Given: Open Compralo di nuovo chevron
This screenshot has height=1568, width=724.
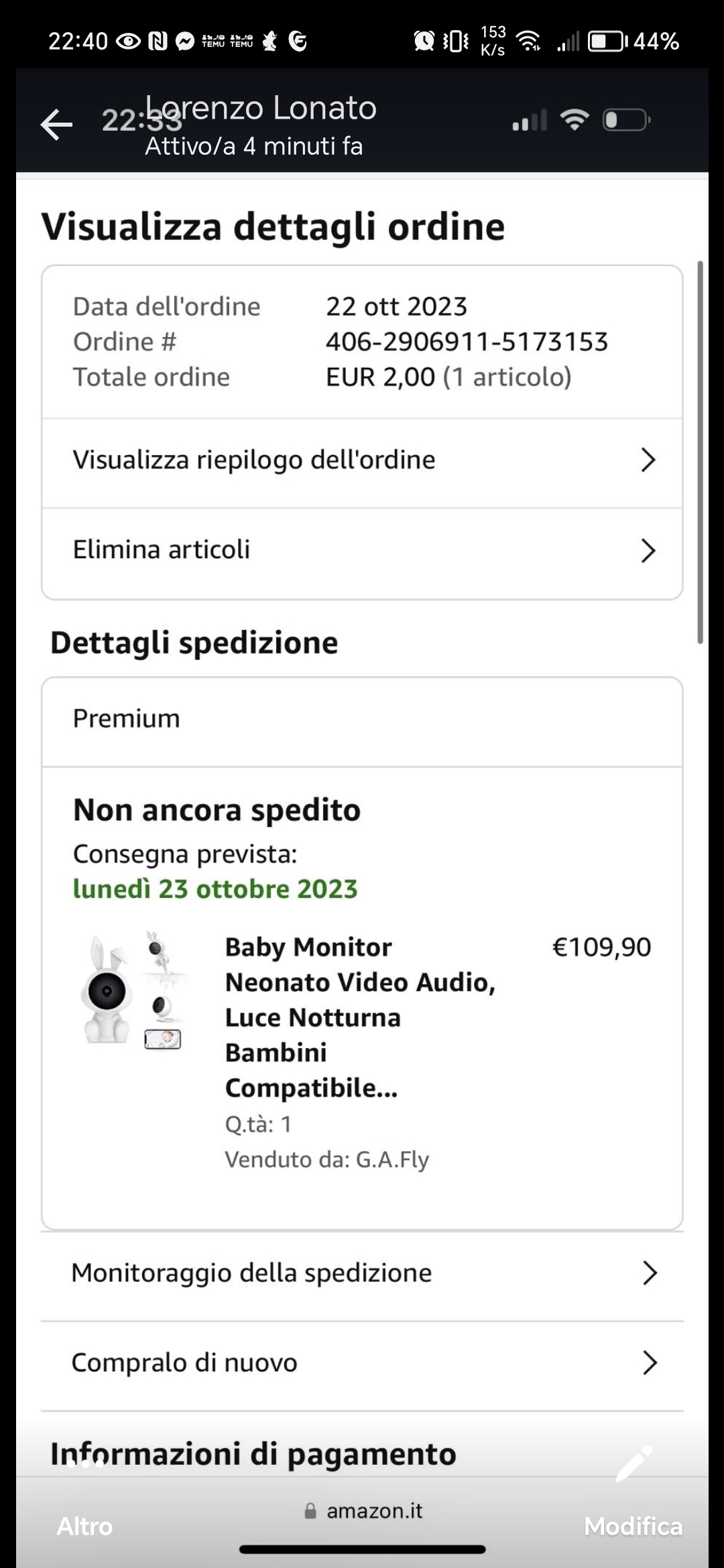Looking at the screenshot, I should point(649,1363).
